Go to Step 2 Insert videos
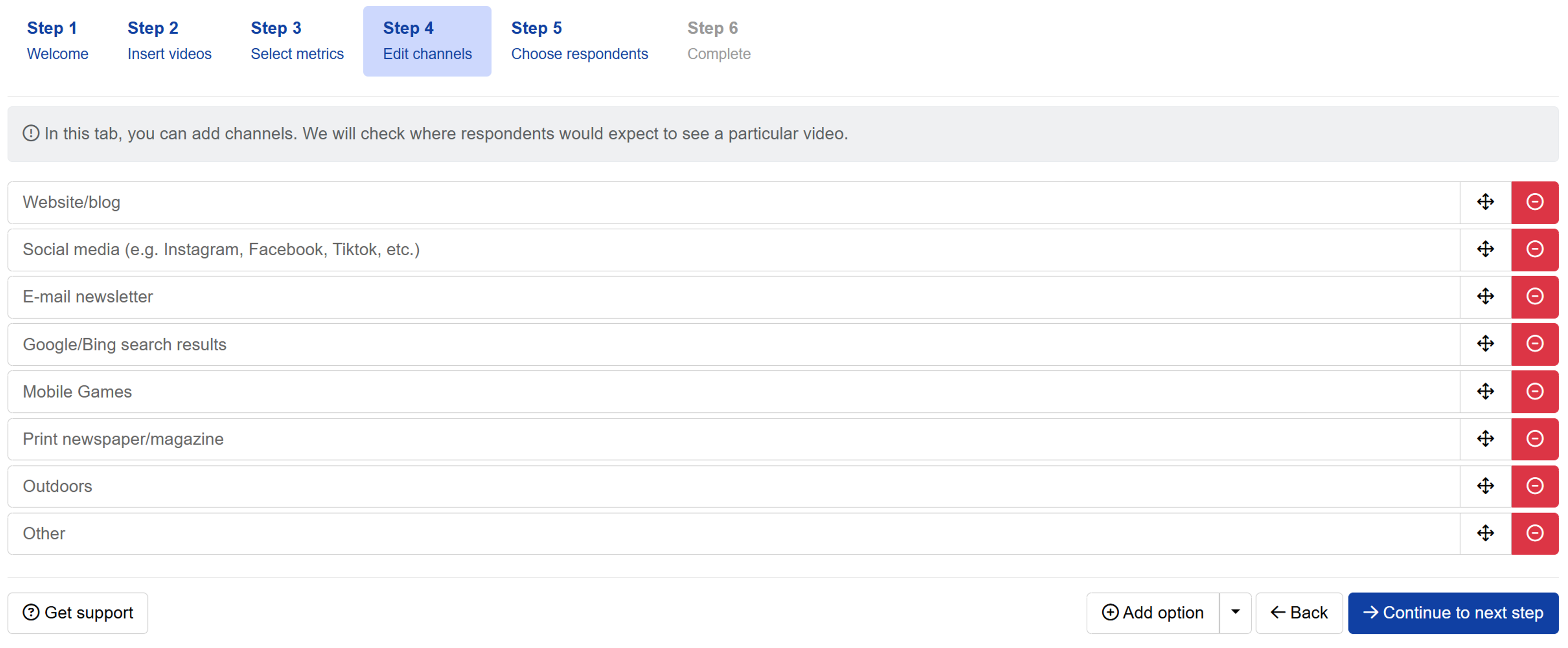Viewport: 1568px width, 648px height. pos(169,41)
